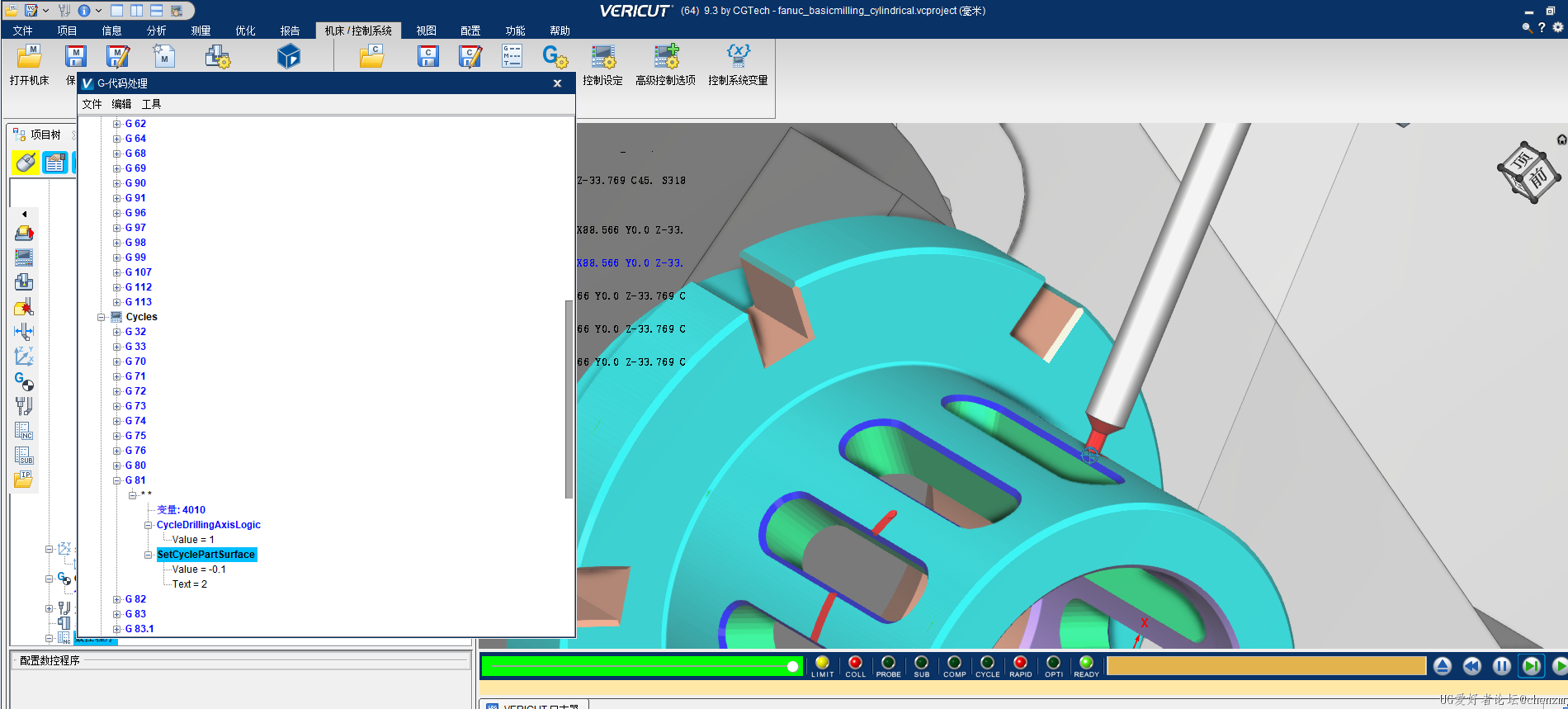The image size is (1568, 709).
Task: Click the mouse icon in project tree panel
Action: coord(25,163)
